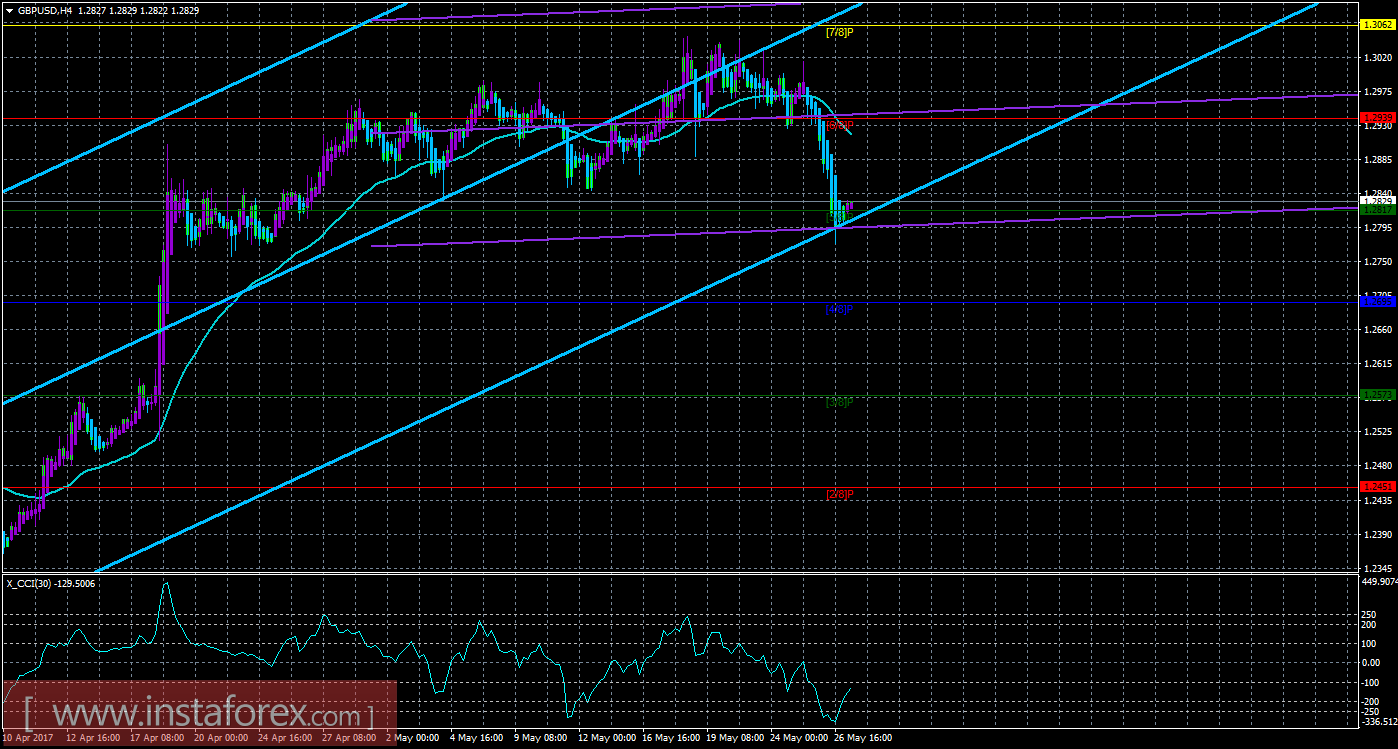Select the [3/8]P Murray level label
The width and height of the screenshot is (1398, 749).
(839, 402)
